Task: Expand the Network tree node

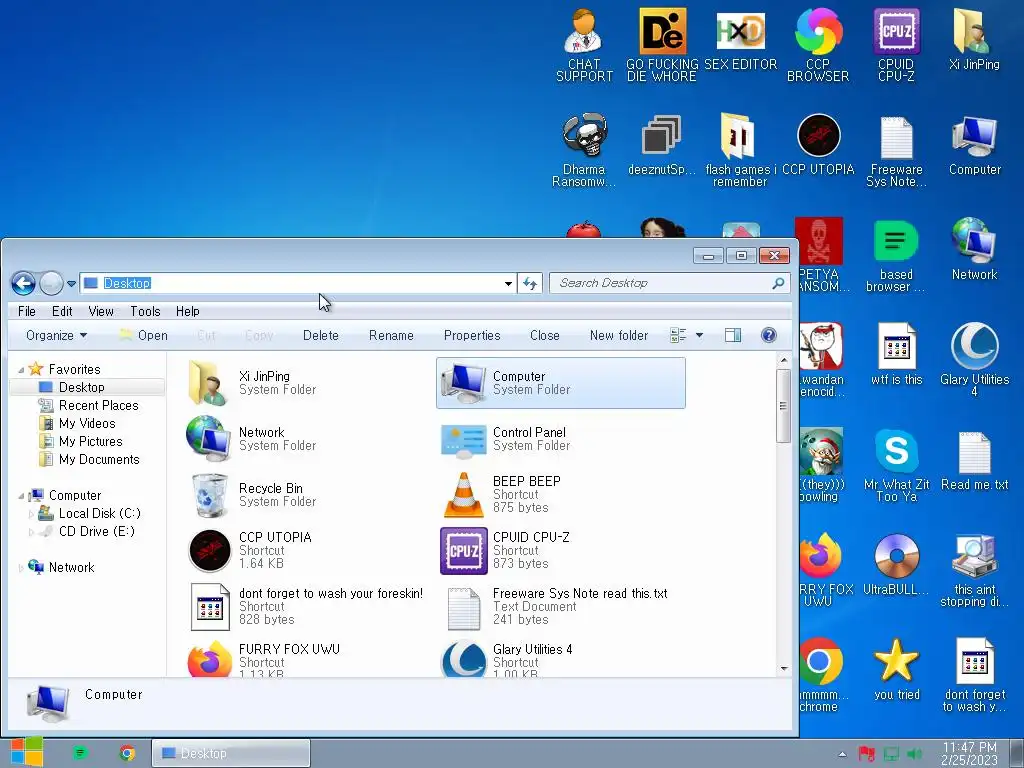Action: tap(21, 568)
